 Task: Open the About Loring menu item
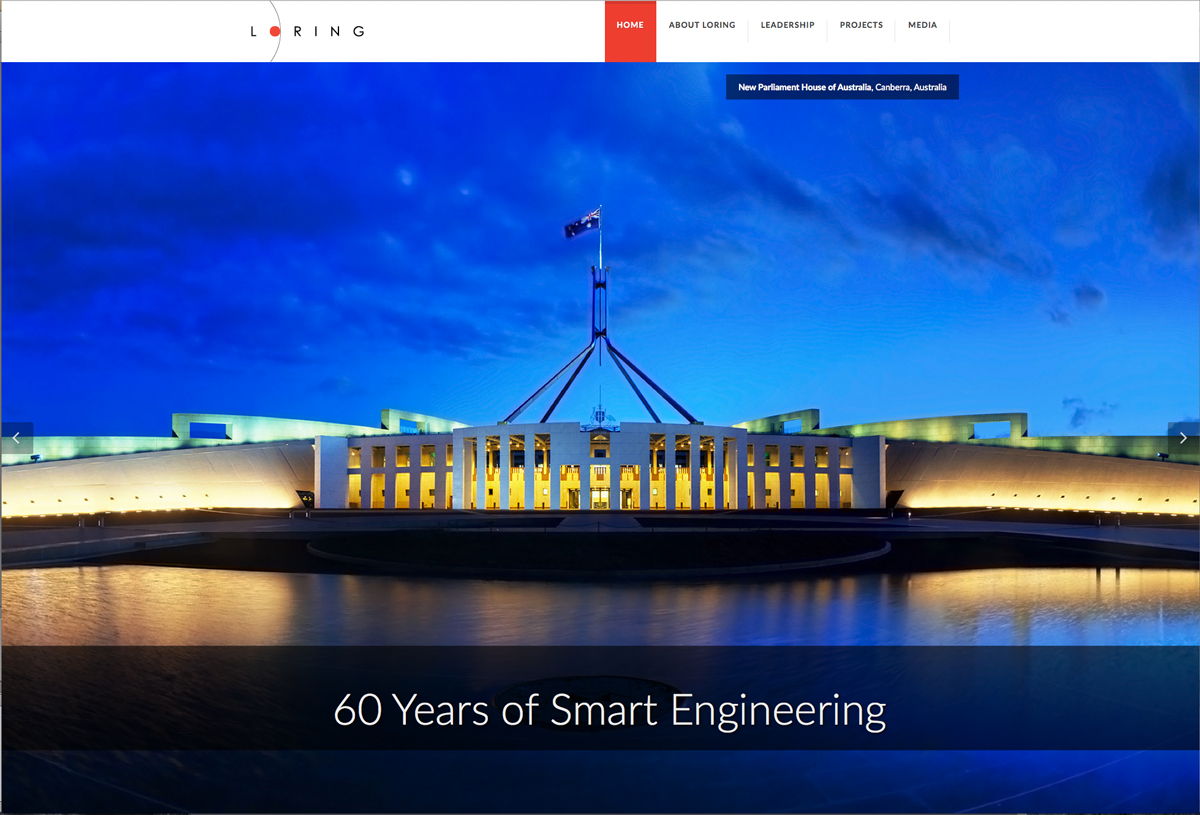[x=702, y=25]
